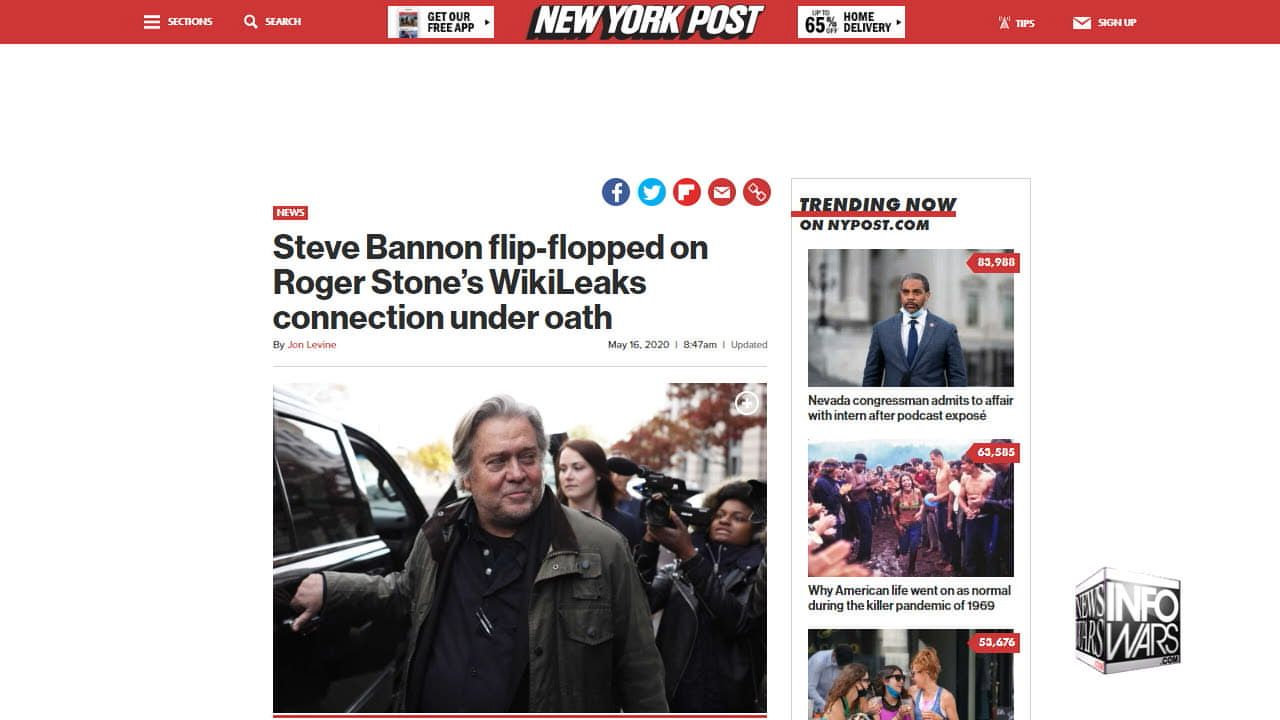The image size is (1280, 720).
Task: Open the Home Delivery offer banner
Action: coord(851,22)
